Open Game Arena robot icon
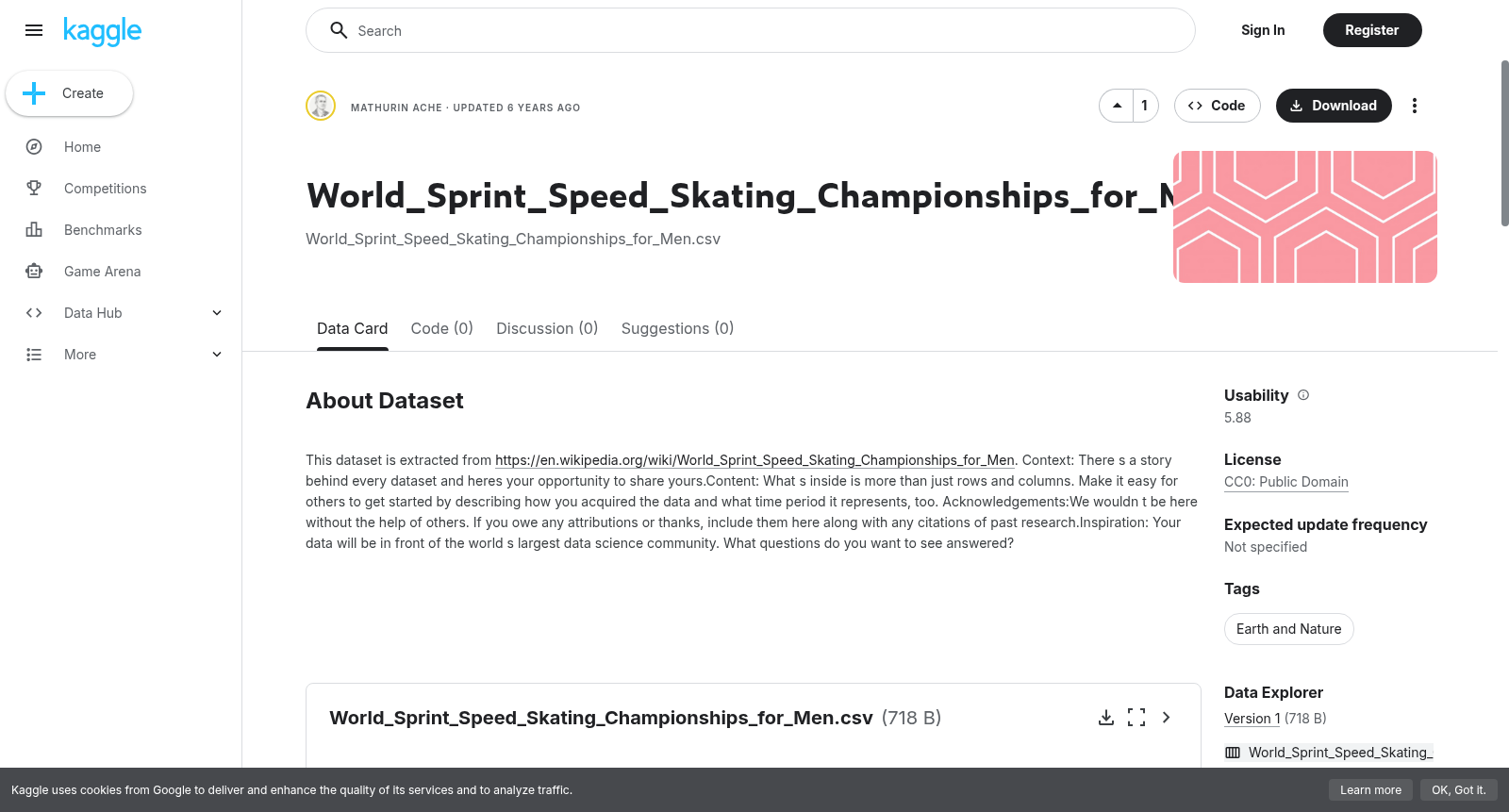Image resolution: width=1509 pixels, height=812 pixels. (x=34, y=272)
